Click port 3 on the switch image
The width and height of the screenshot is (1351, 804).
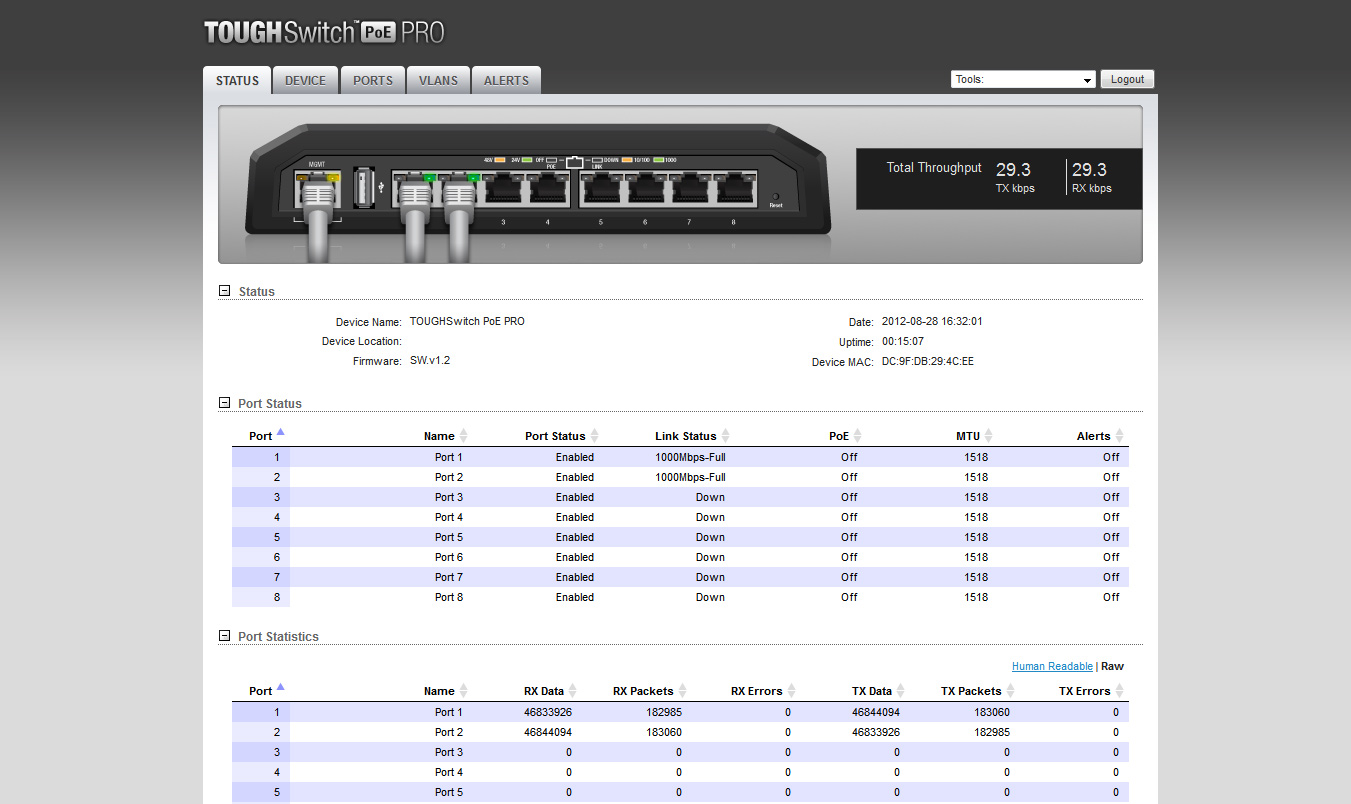click(503, 189)
